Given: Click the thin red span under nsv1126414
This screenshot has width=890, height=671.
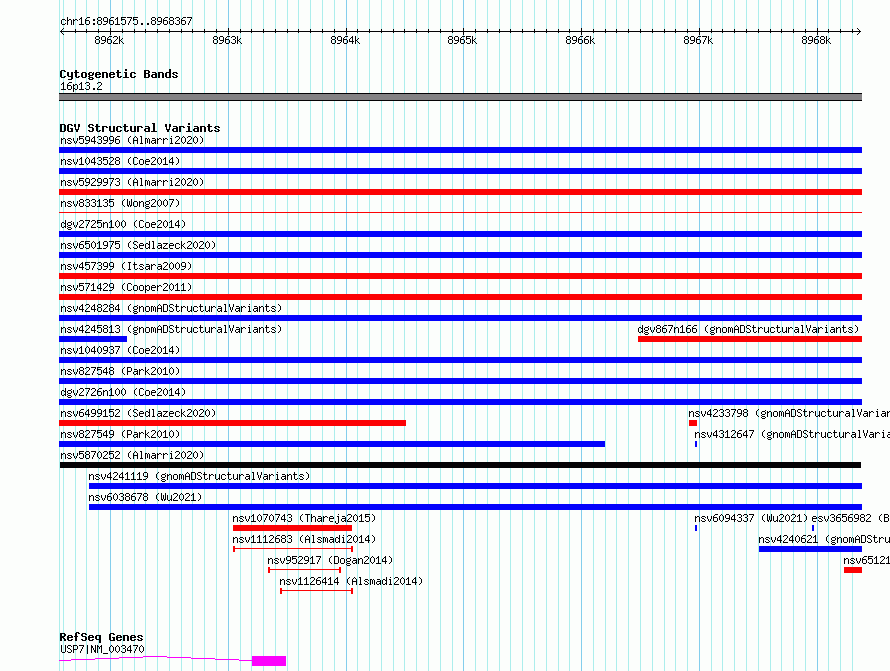Looking at the screenshot, I should 317,591.
